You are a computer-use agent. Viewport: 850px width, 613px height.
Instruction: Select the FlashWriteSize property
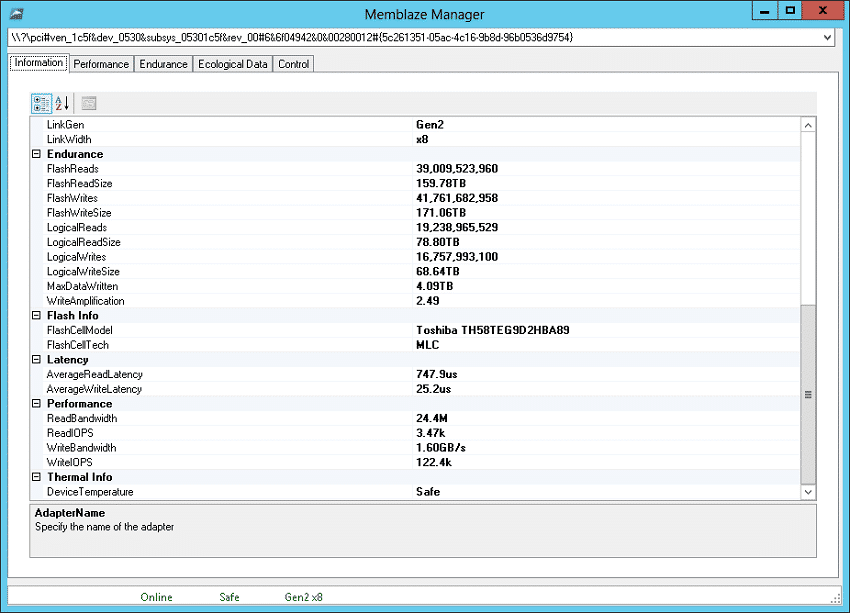coord(415,212)
